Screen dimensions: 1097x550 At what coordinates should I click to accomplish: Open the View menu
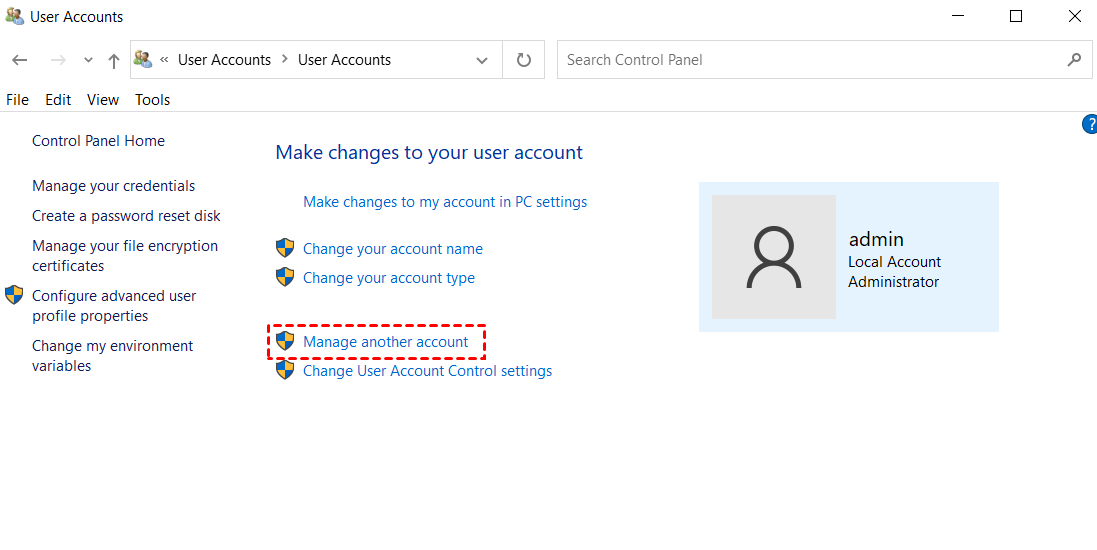pyautogui.click(x=103, y=100)
